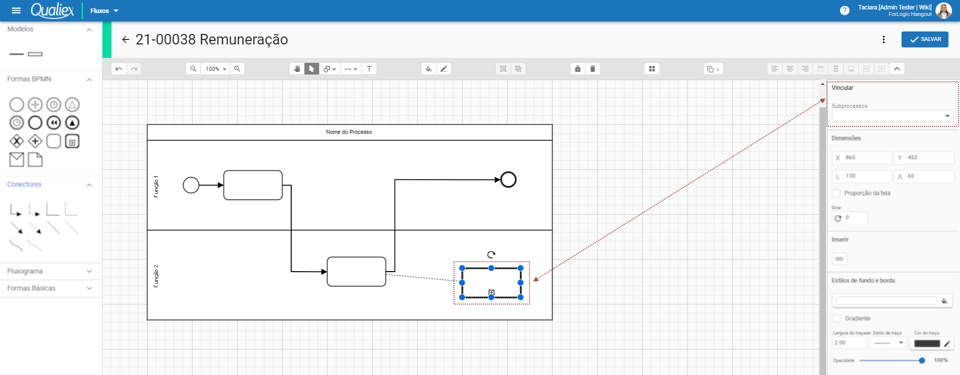Image resolution: width=960 pixels, height=375 pixels.
Task: Open the shape tool dropdown in toolbar
Action: pyautogui.click(x=330, y=69)
